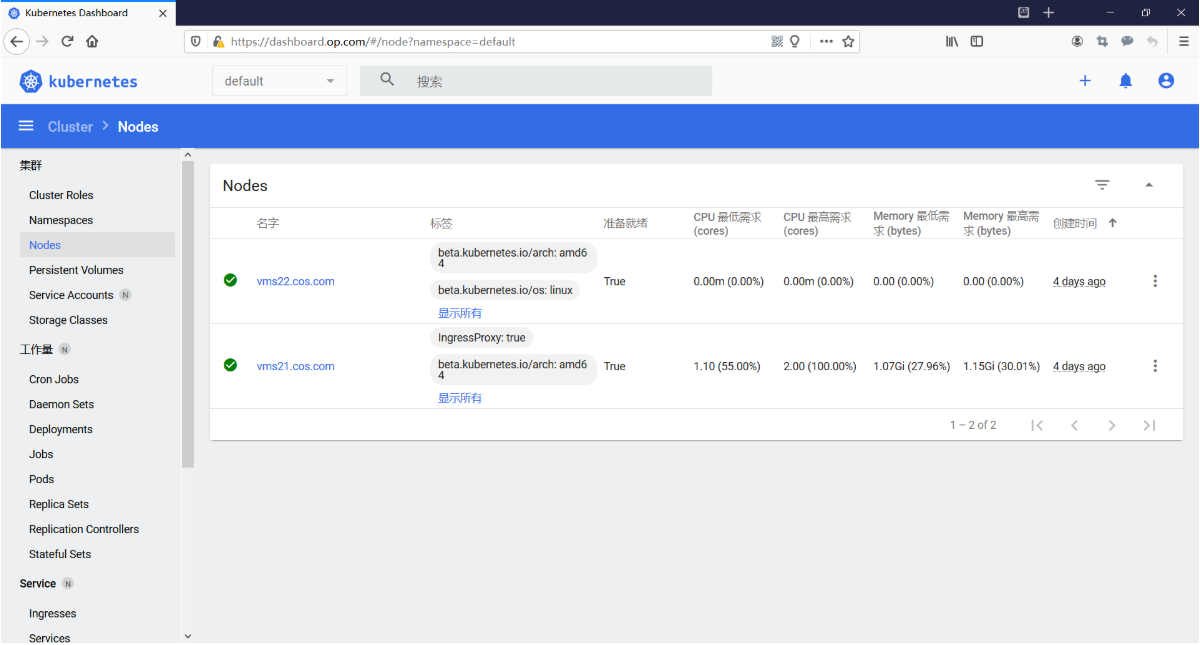Click green status icon of vms21.cos.com
The image size is (1200, 645).
tap(231, 365)
